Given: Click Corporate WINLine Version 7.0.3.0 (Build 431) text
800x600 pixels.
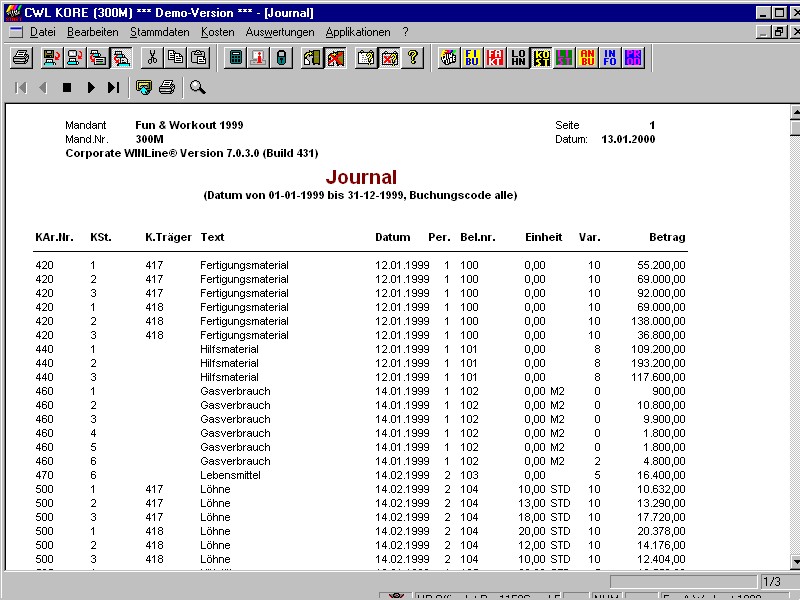Looking at the screenshot, I should click(192, 153).
